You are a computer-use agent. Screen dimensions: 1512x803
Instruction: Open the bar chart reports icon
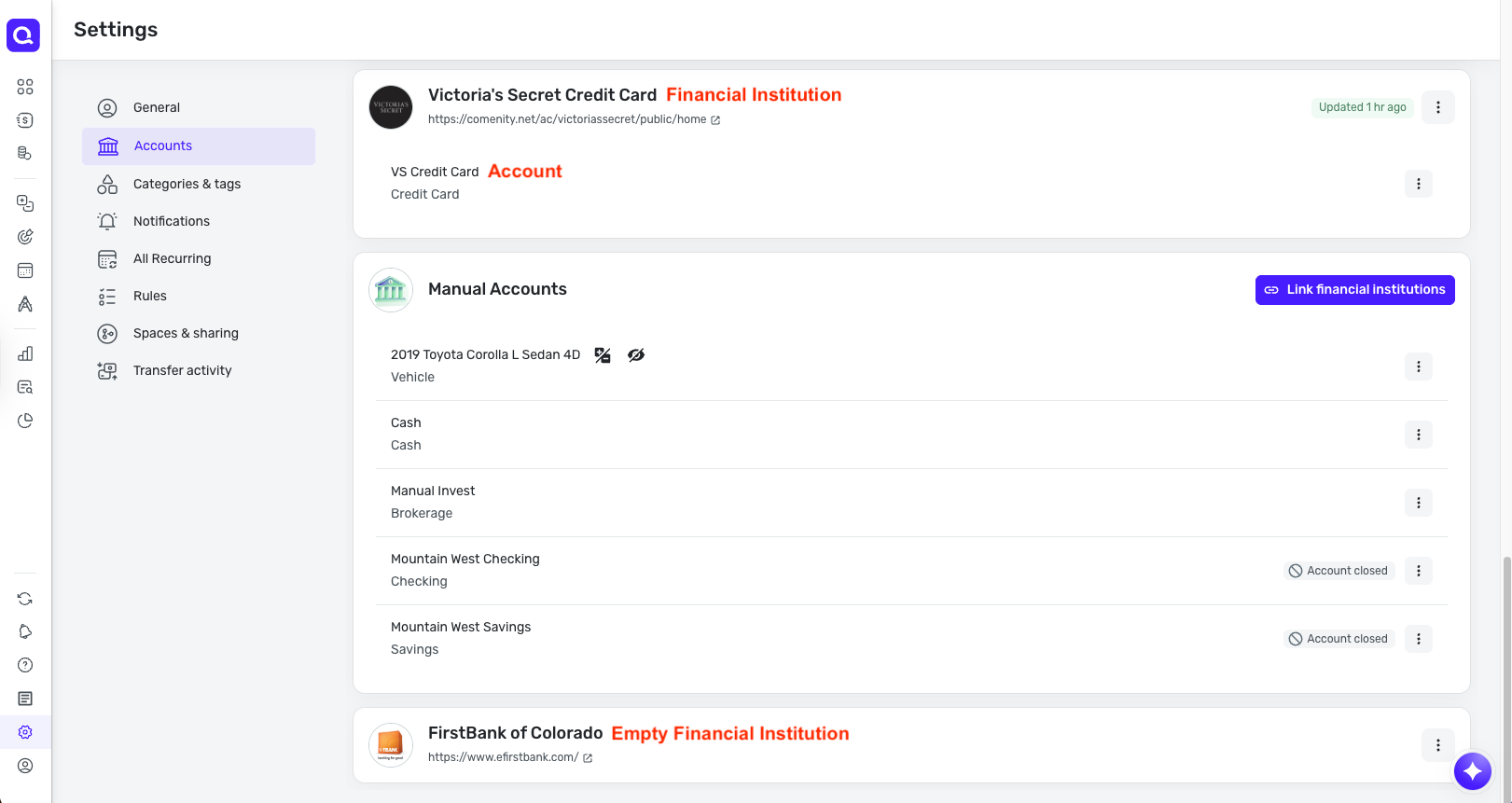[25, 353]
